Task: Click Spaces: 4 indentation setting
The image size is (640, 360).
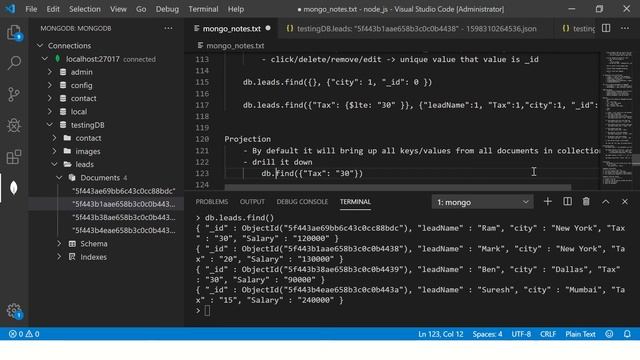Action: click(x=487, y=334)
